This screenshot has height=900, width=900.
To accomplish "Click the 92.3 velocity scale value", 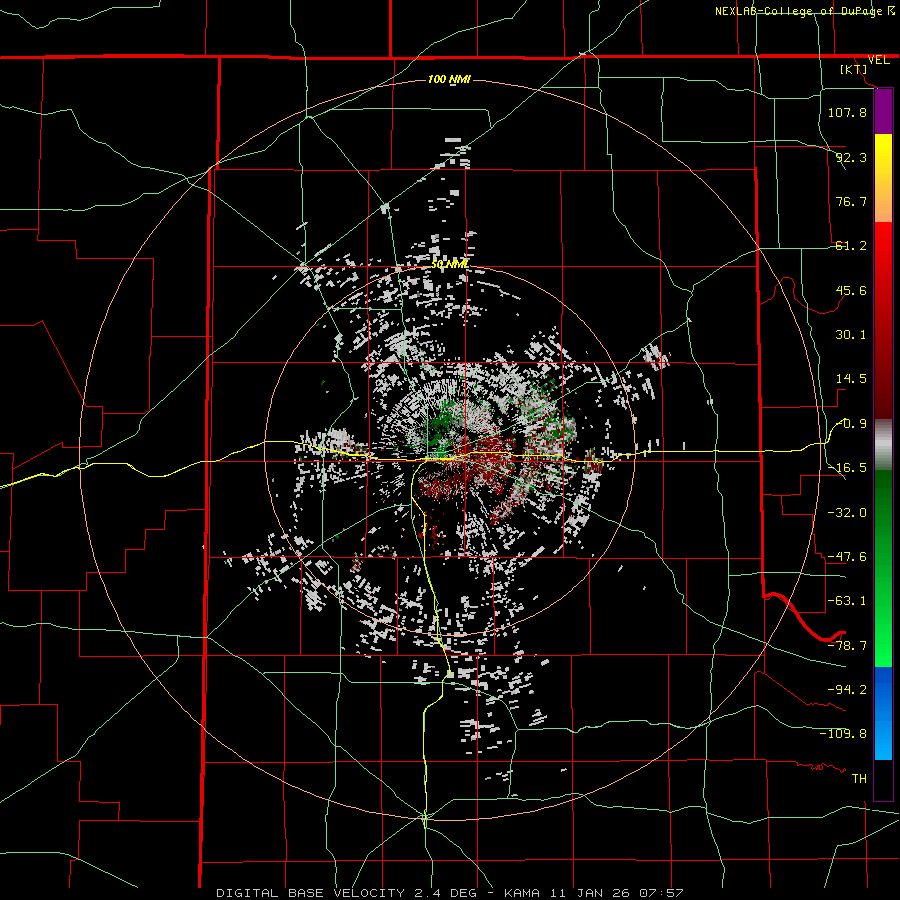I will tap(851, 157).
